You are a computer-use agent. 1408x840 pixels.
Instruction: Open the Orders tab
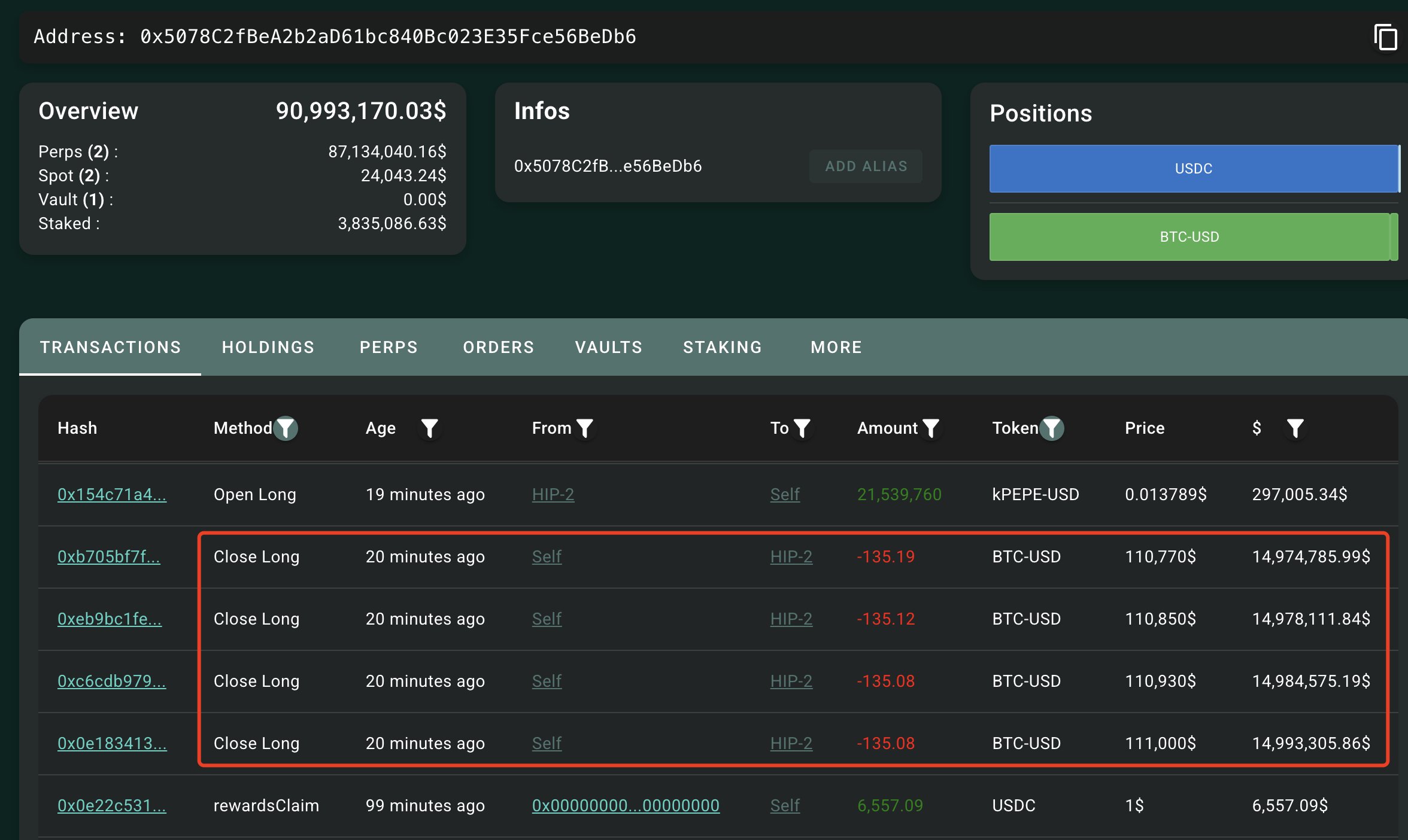tap(498, 348)
